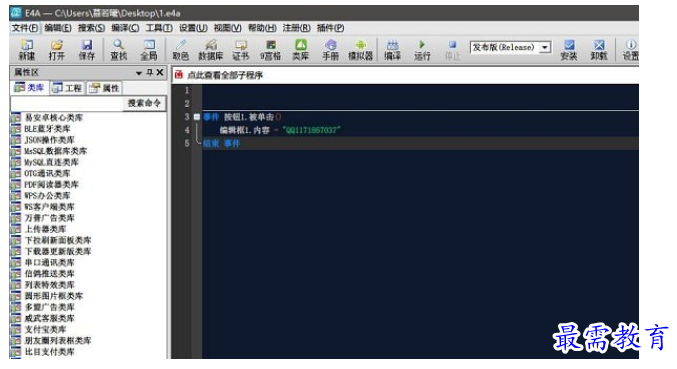Open the 数据库 database tool
The image size is (677, 369).
[211, 50]
